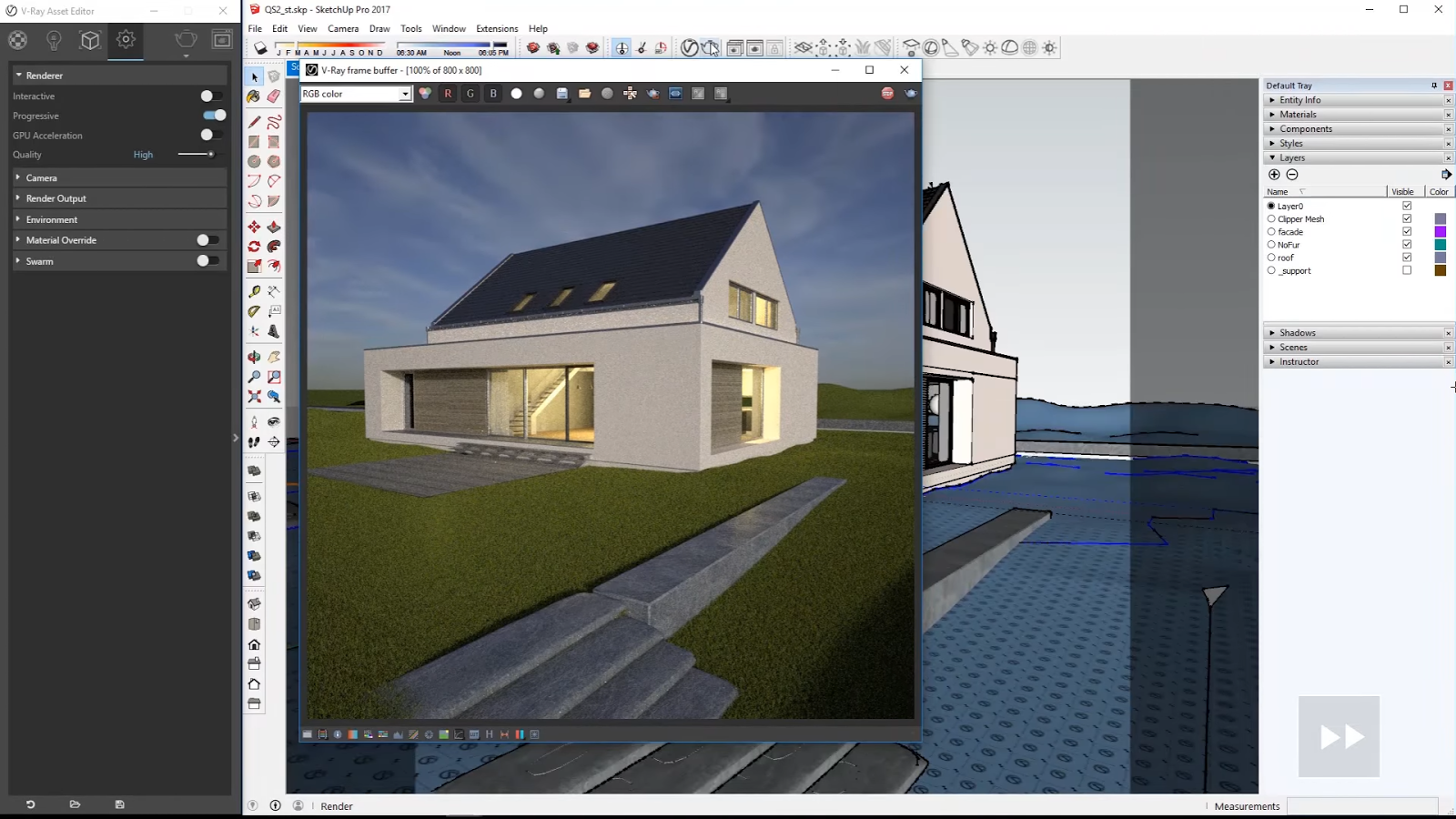Toggle red channel in frame buffer
The width and height of the screenshot is (1456, 819).
(x=448, y=94)
